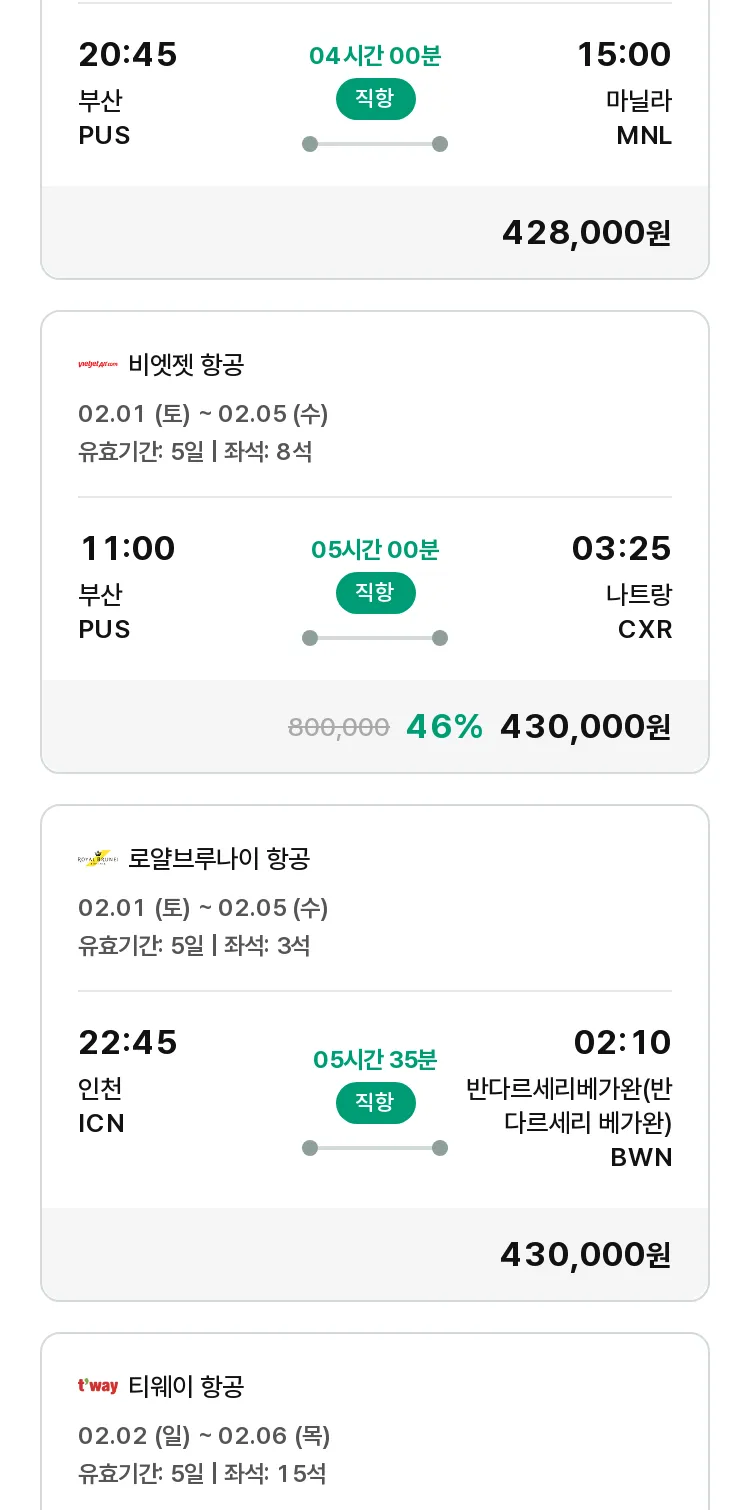Tap the 05시간 35분 flight duration
Image resolution: width=750 pixels, height=1510 pixels.
375,1060
